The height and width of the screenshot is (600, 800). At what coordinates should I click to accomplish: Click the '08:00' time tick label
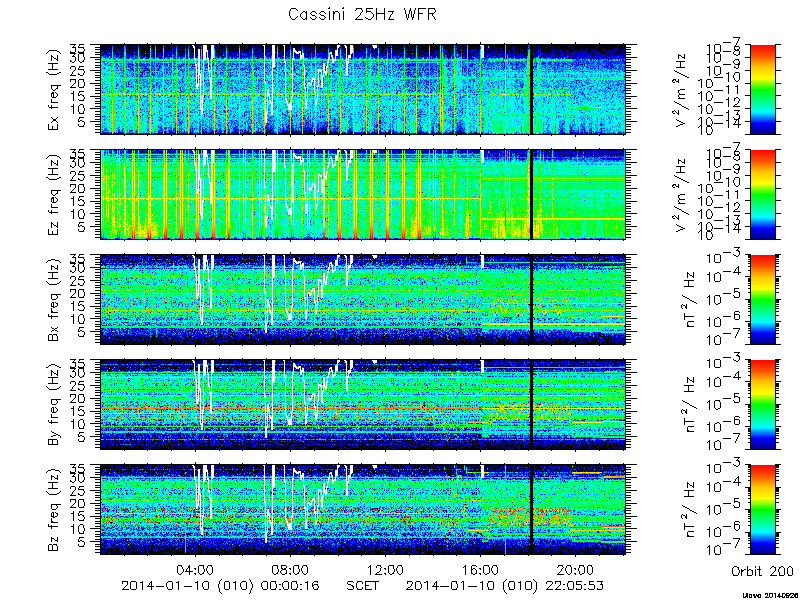[290, 569]
